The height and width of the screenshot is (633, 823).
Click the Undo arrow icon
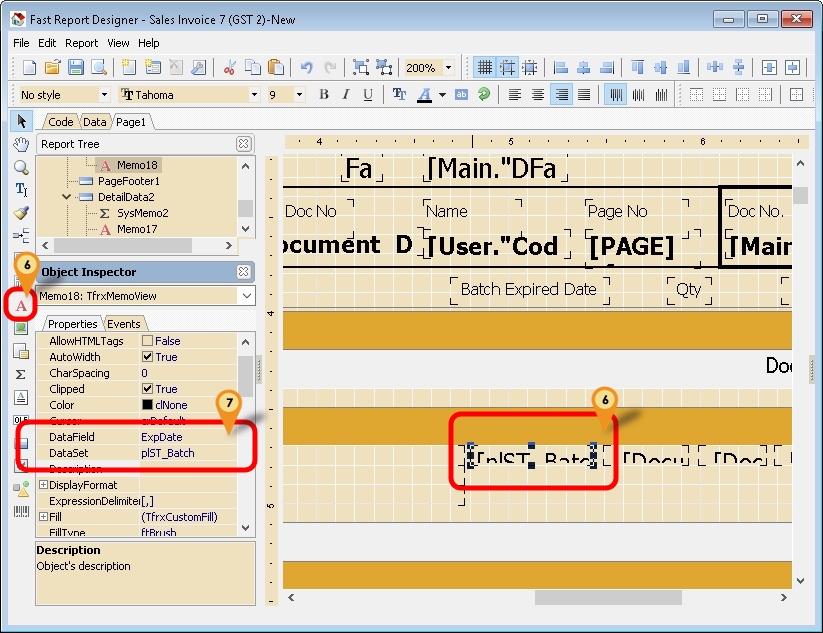pos(306,68)
